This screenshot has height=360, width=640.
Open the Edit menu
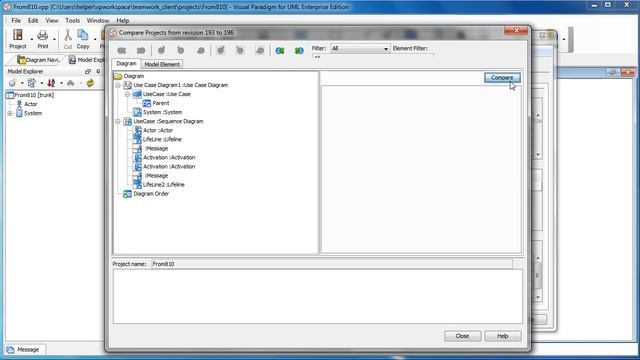[x=33, y=20]
